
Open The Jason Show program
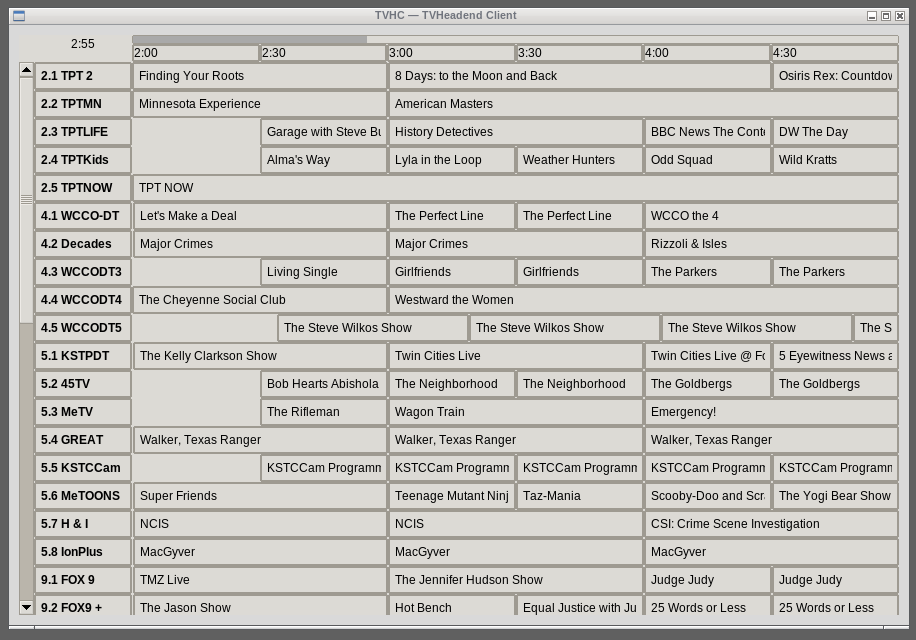tap(260, 606)
